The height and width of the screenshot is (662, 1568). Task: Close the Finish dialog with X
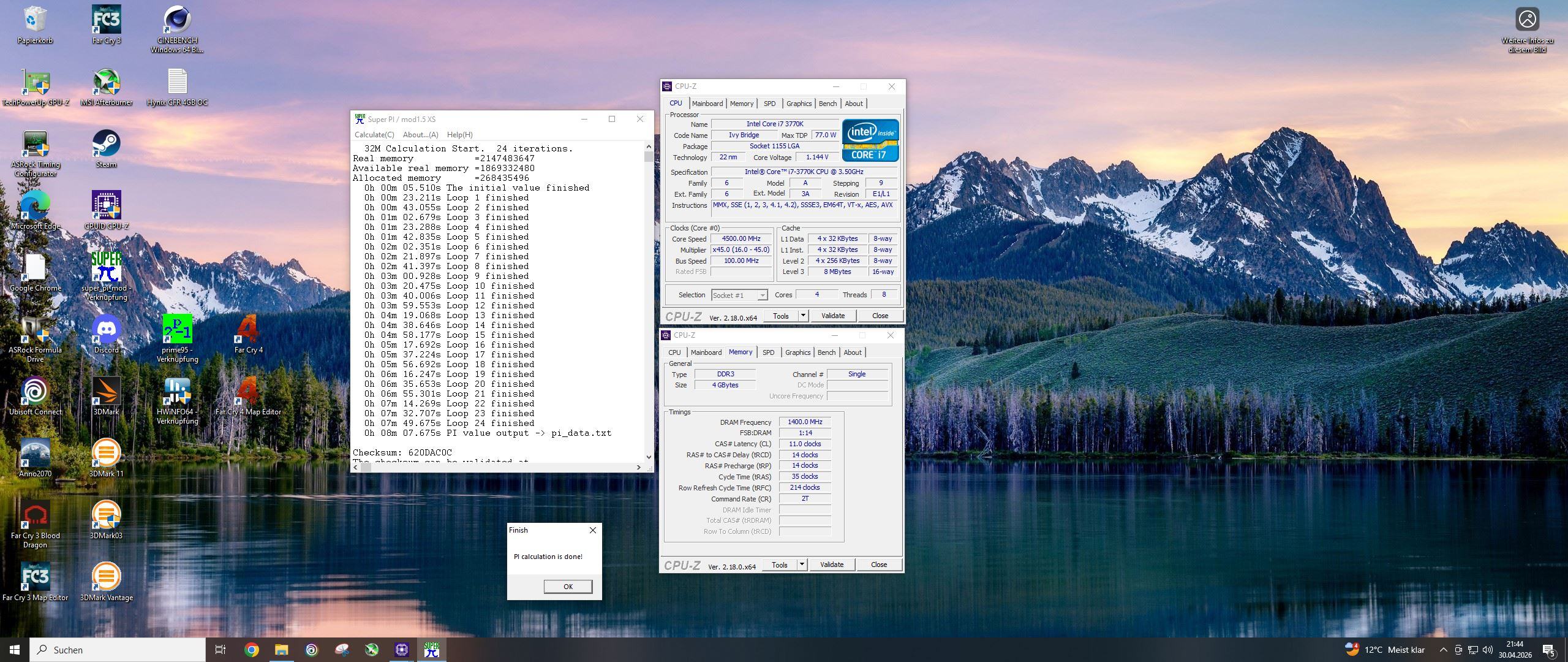point(592,530)
